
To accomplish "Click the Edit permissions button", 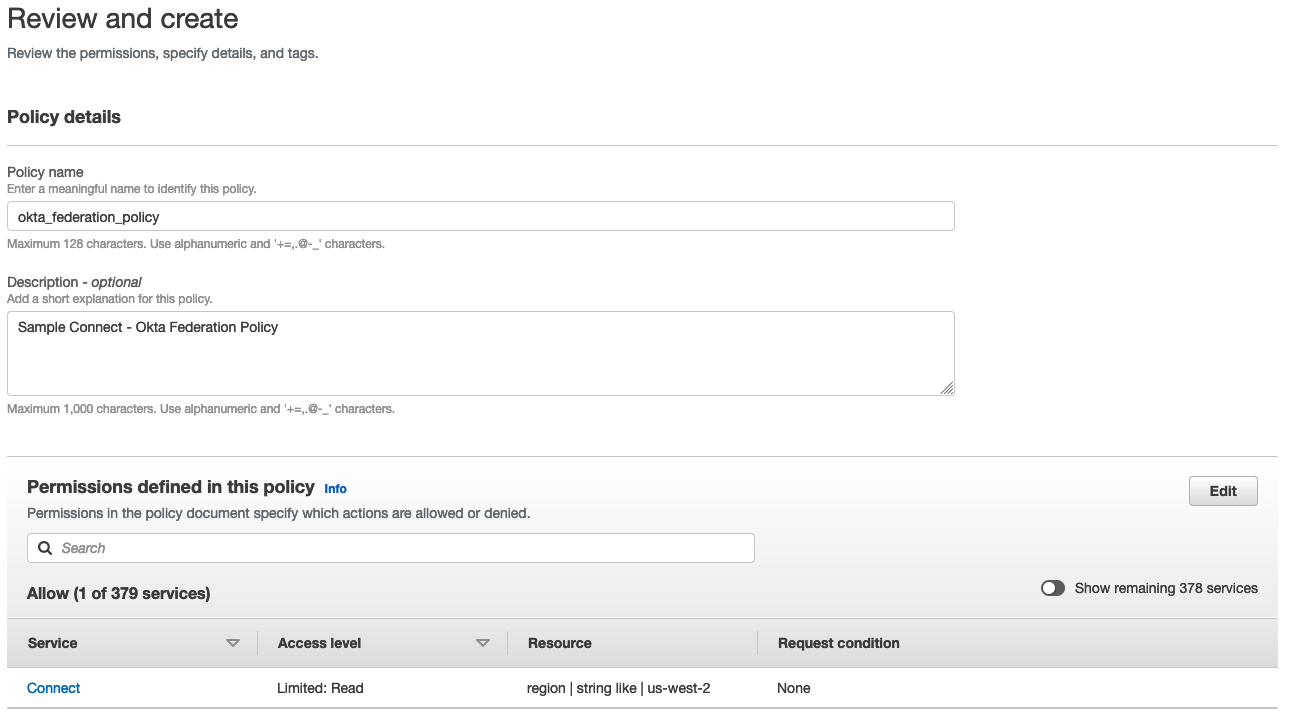I will 1222,491.
